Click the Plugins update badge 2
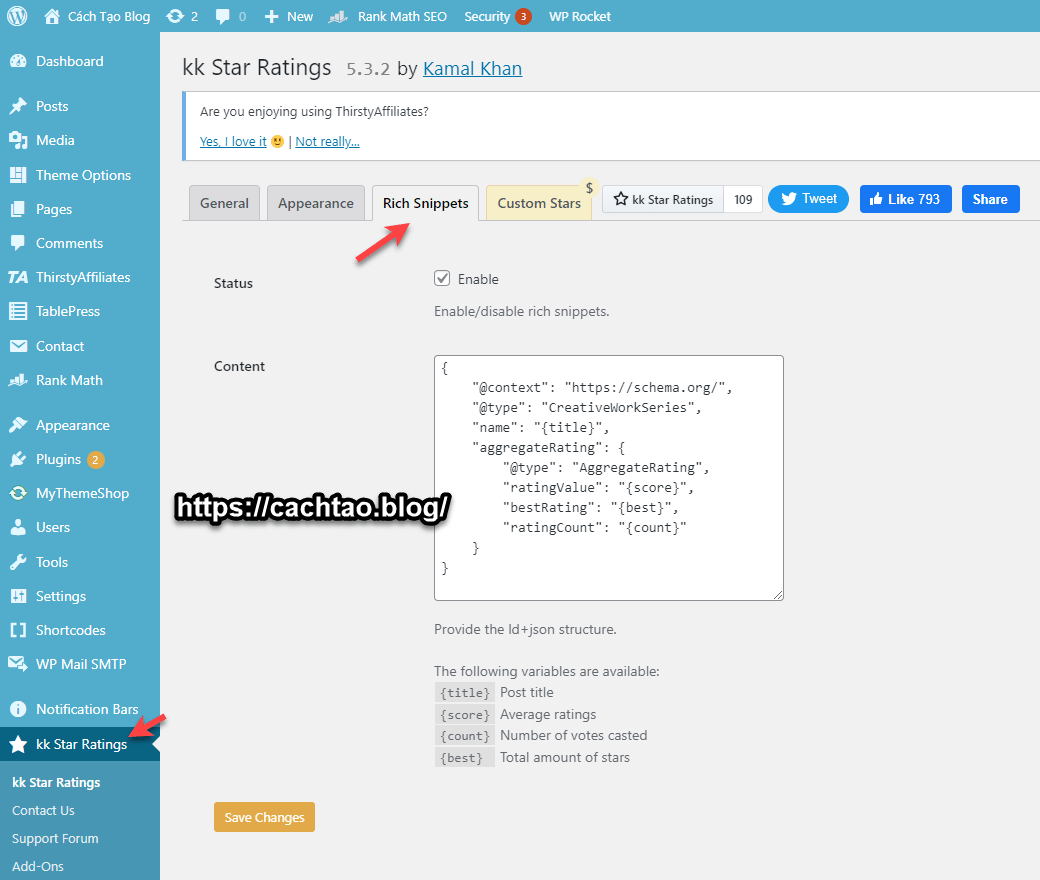Screen dimensions: 1040x880 pyautogui.click(x=96, y=460)
